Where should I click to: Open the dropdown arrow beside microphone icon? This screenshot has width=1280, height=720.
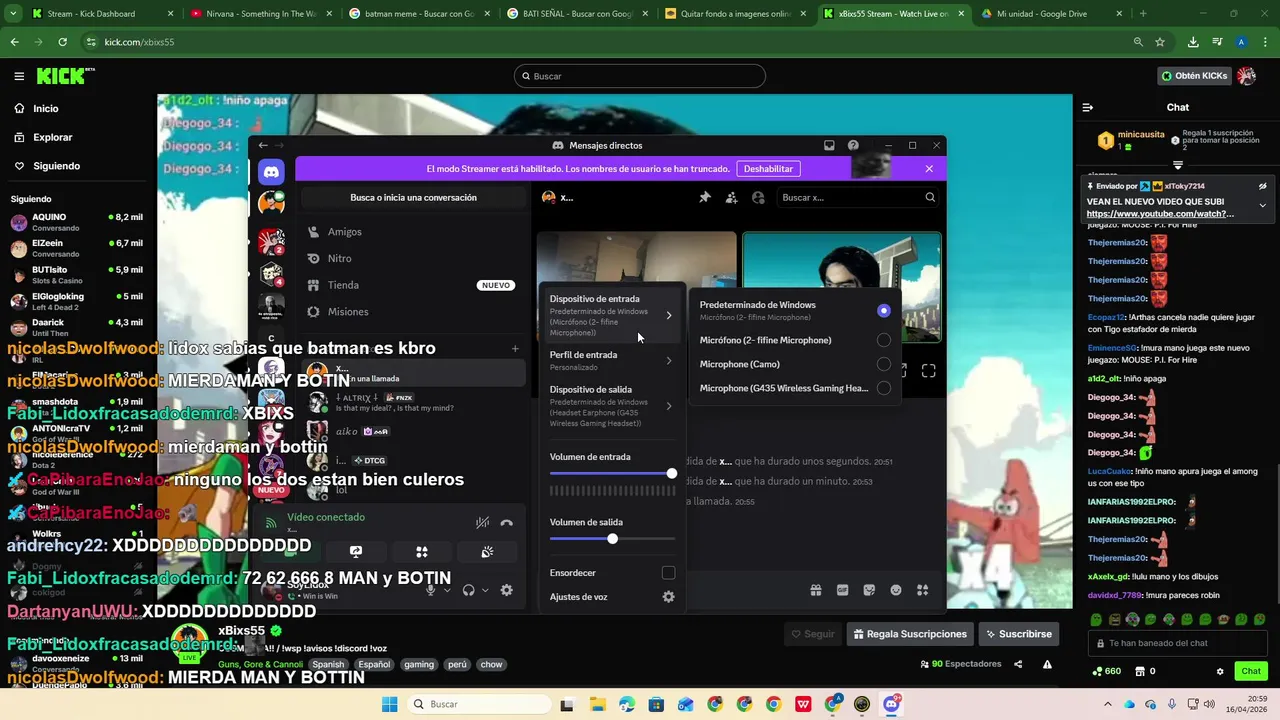446,590
